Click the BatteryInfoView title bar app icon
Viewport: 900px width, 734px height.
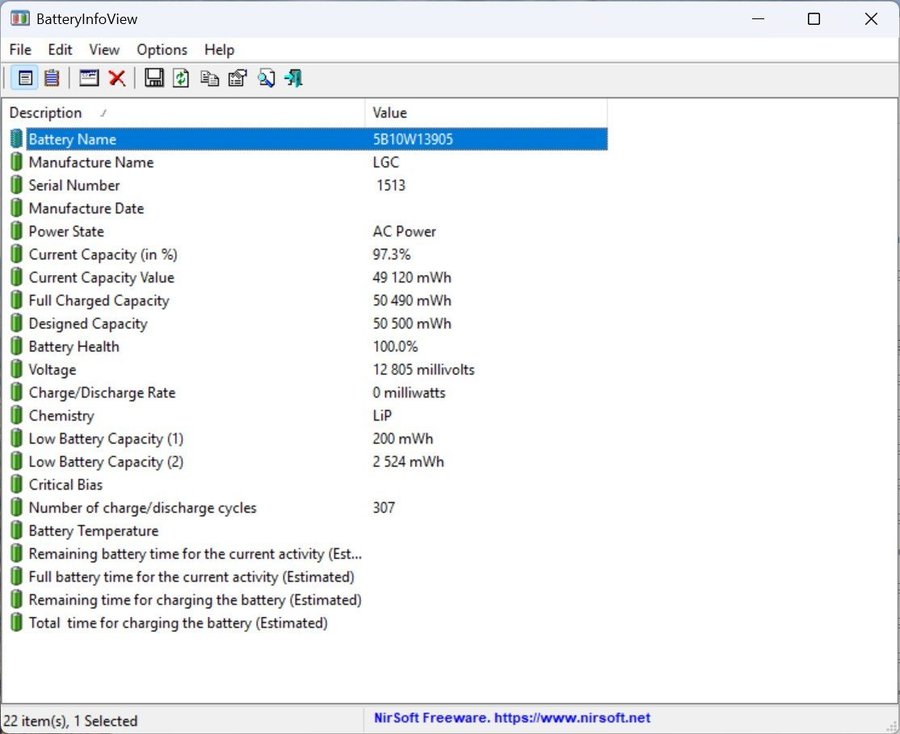click(20, 18)
